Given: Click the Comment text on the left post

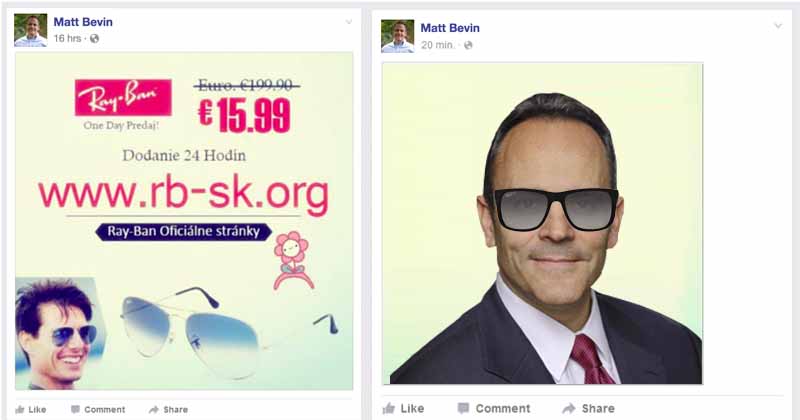Looking at the screenshot, I should 105,409.
